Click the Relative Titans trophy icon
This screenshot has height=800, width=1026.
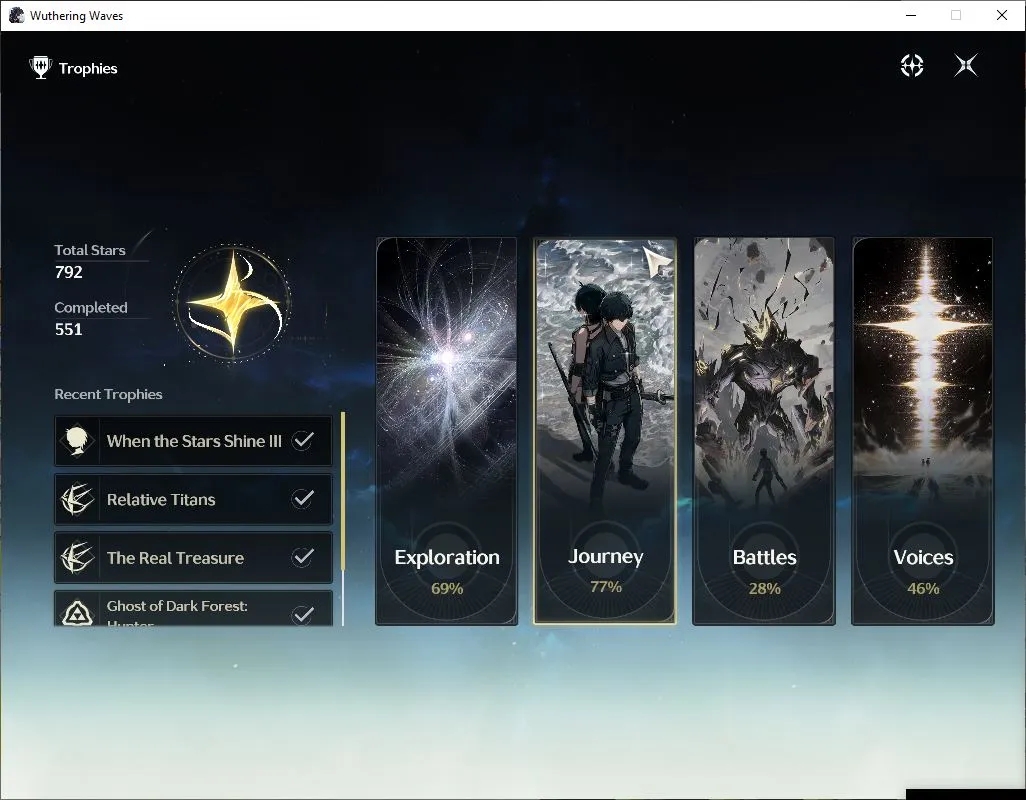tap(77, 499)
